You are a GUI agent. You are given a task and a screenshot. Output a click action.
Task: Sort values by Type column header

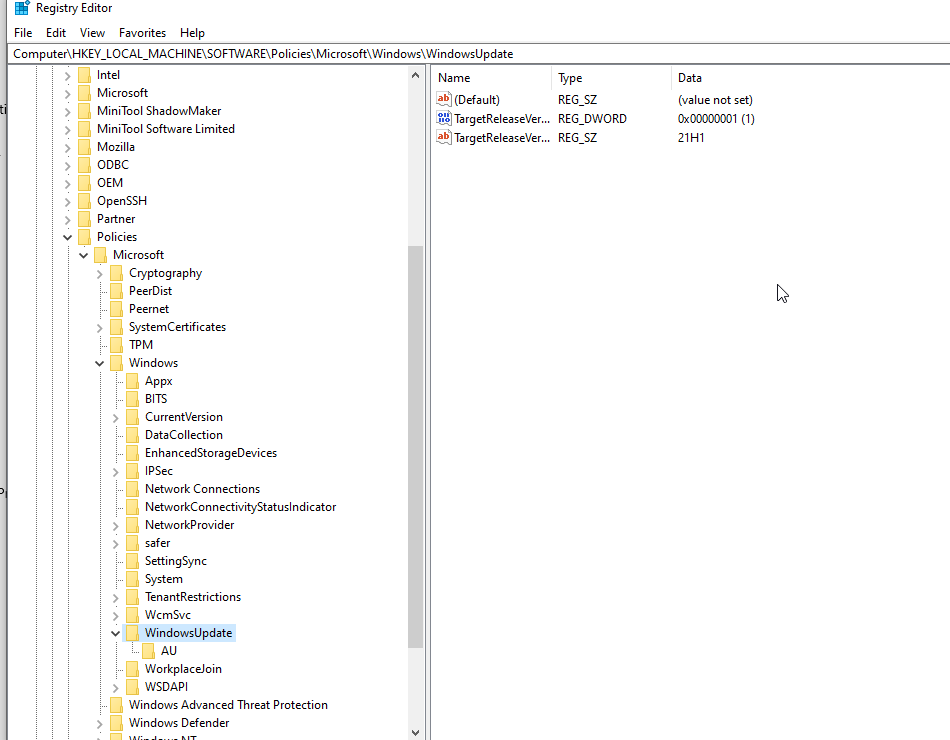611,78
